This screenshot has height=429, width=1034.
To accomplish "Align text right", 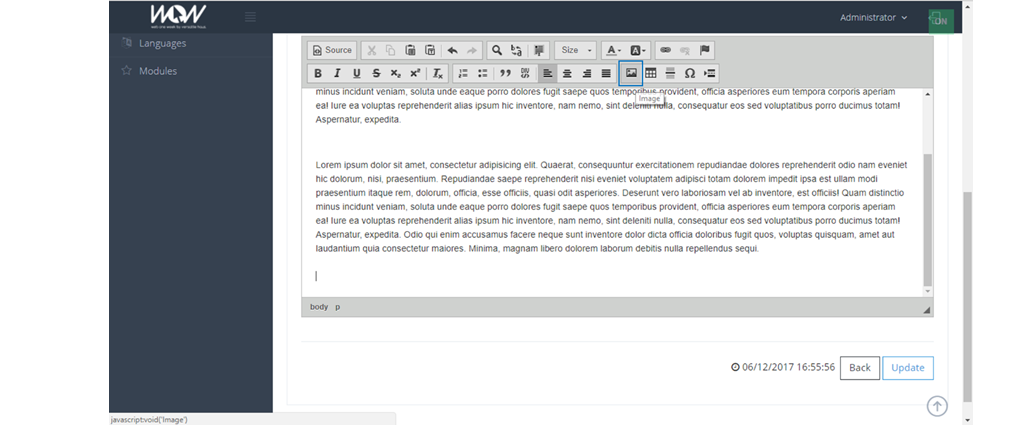I will click(586, 73).
